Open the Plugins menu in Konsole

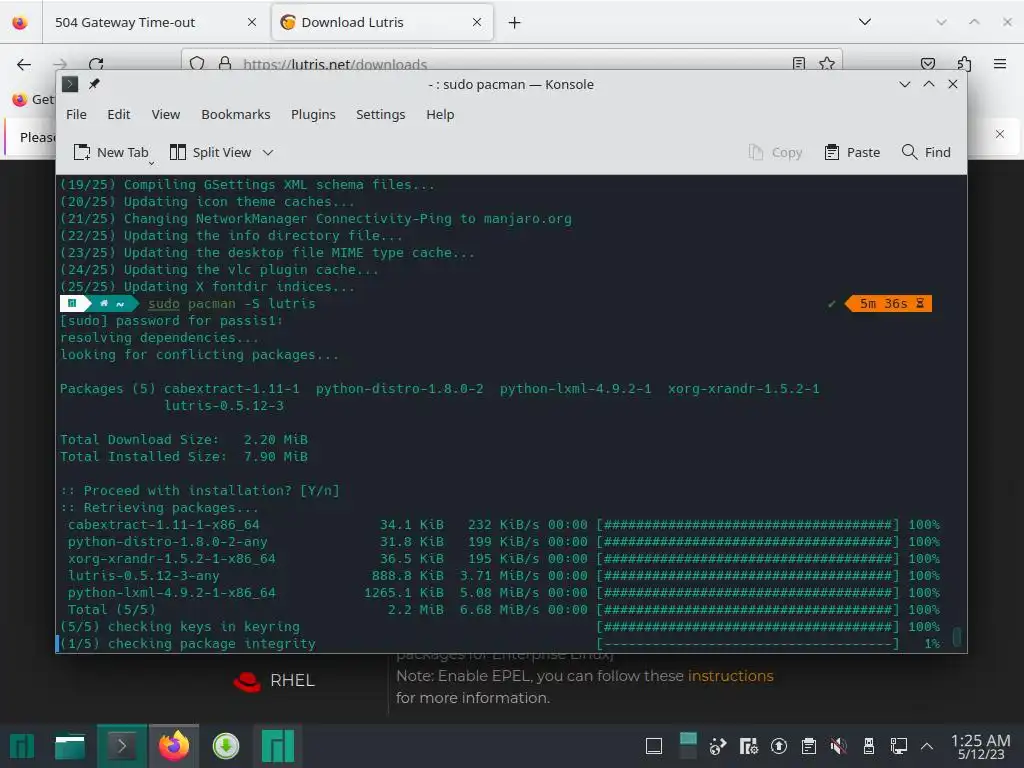(x=313, y=114)
